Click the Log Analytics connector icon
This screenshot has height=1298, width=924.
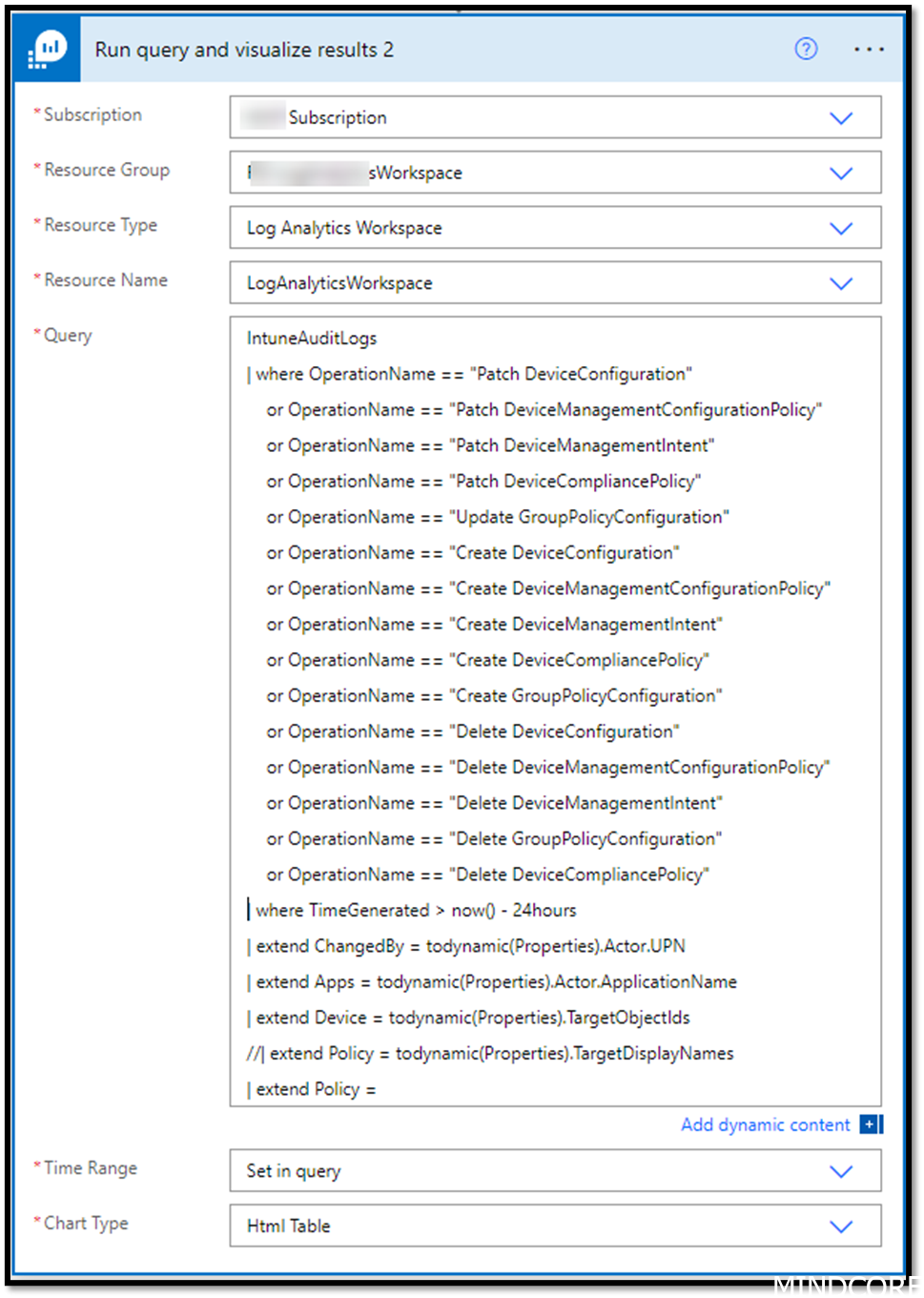tap(46, 48)
